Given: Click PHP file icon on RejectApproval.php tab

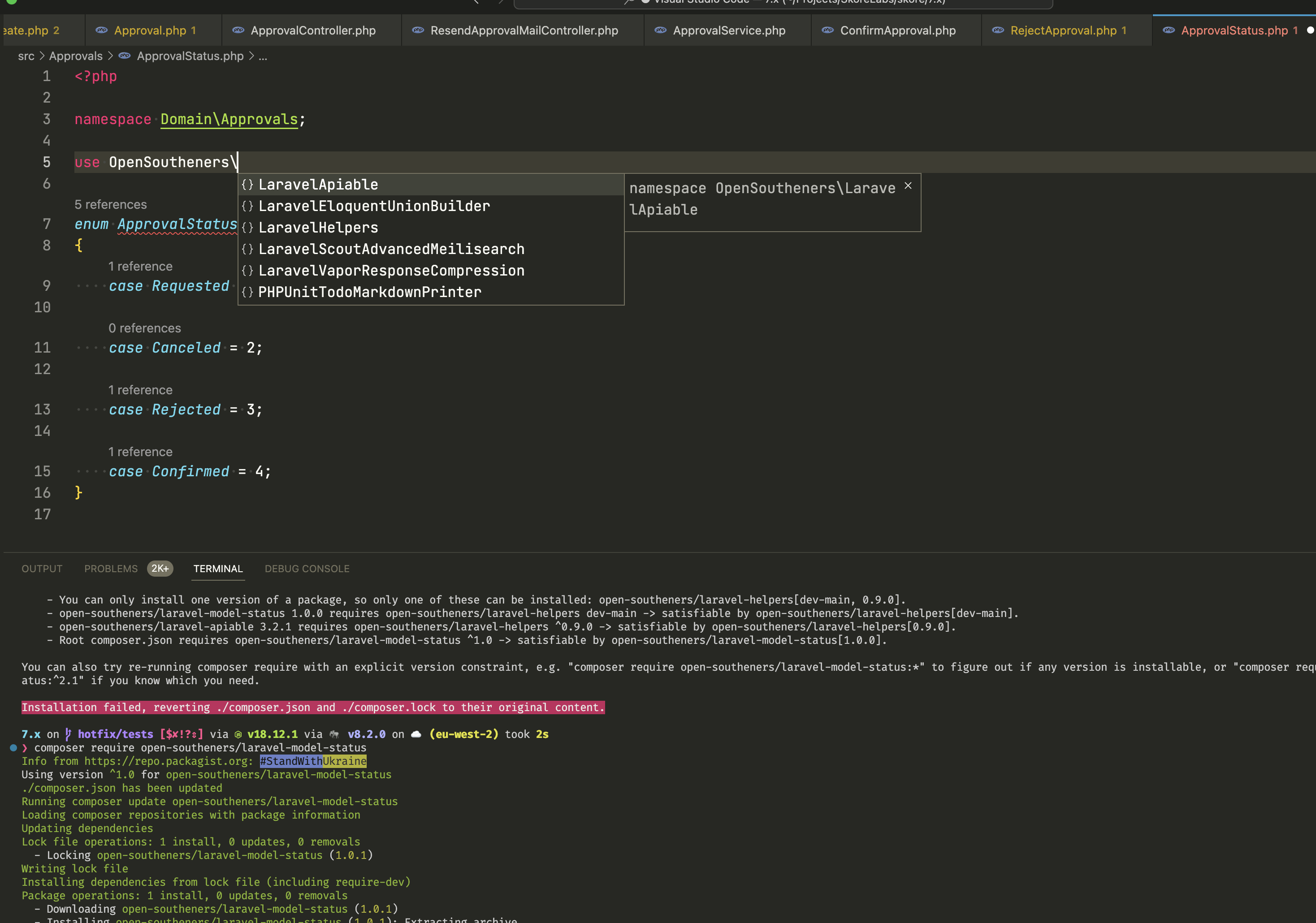Looking at the screenshot, I should click(998, 30).
